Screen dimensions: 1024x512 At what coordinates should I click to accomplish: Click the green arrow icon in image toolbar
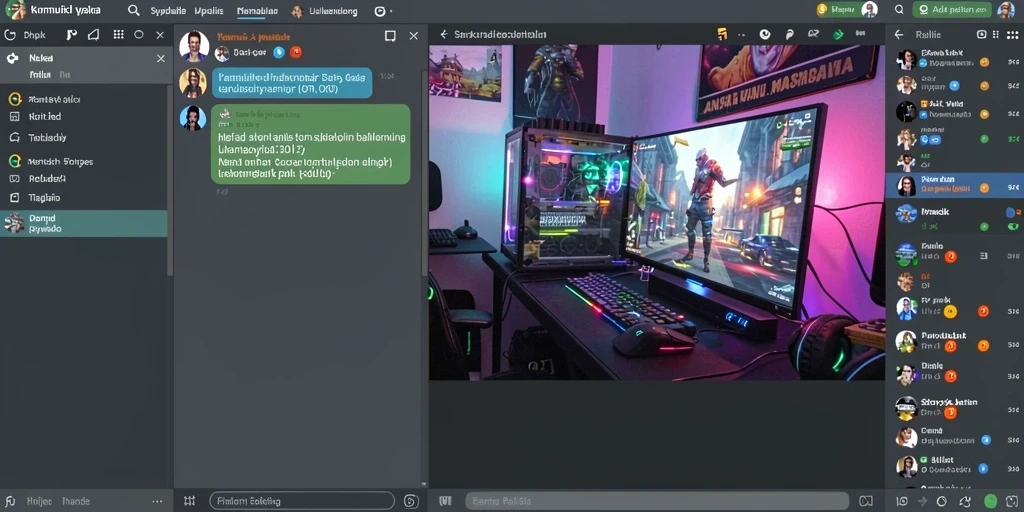coord(838,34)
